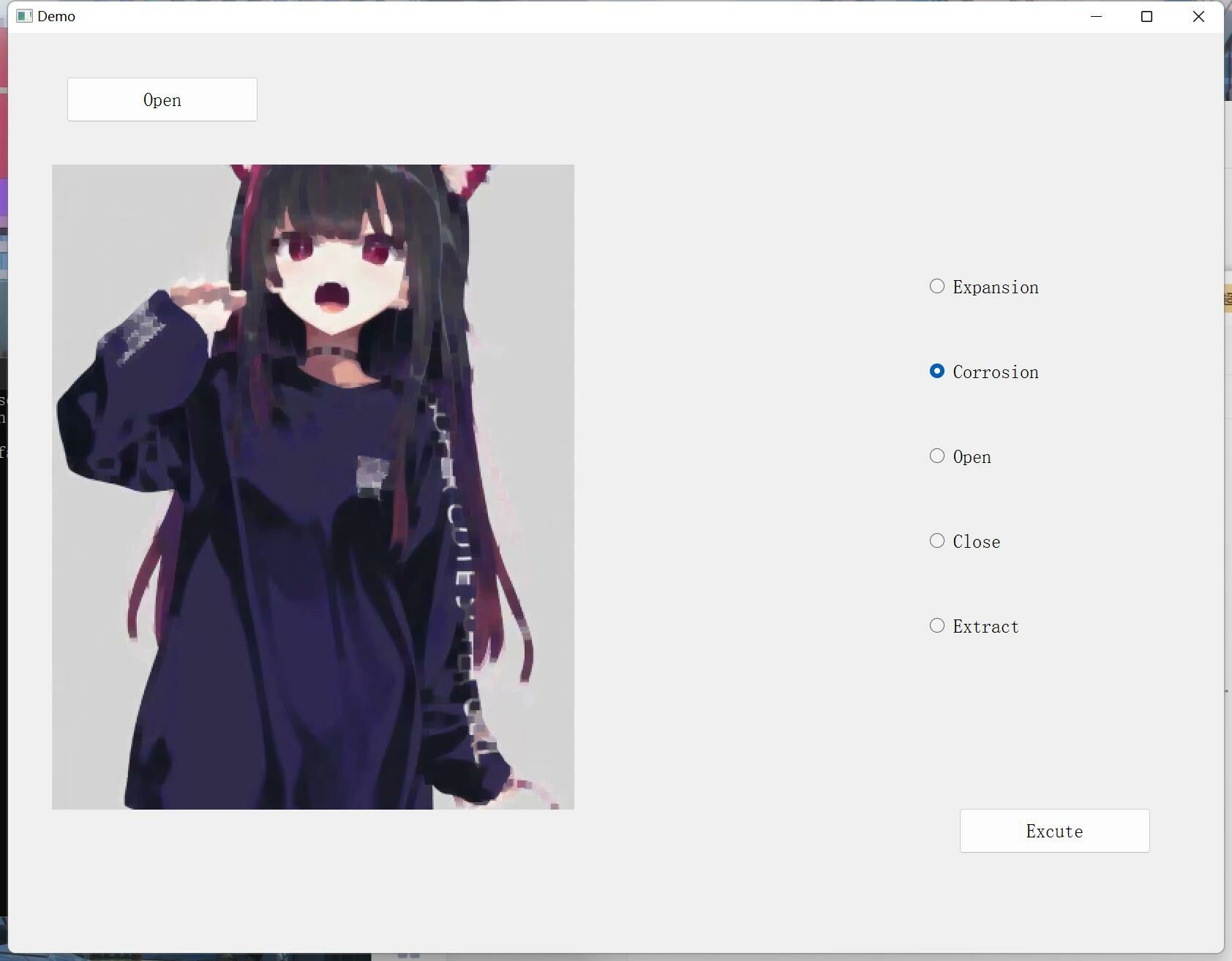Maximize the Demo window

pyautogui.click(x=1146, y=16)
